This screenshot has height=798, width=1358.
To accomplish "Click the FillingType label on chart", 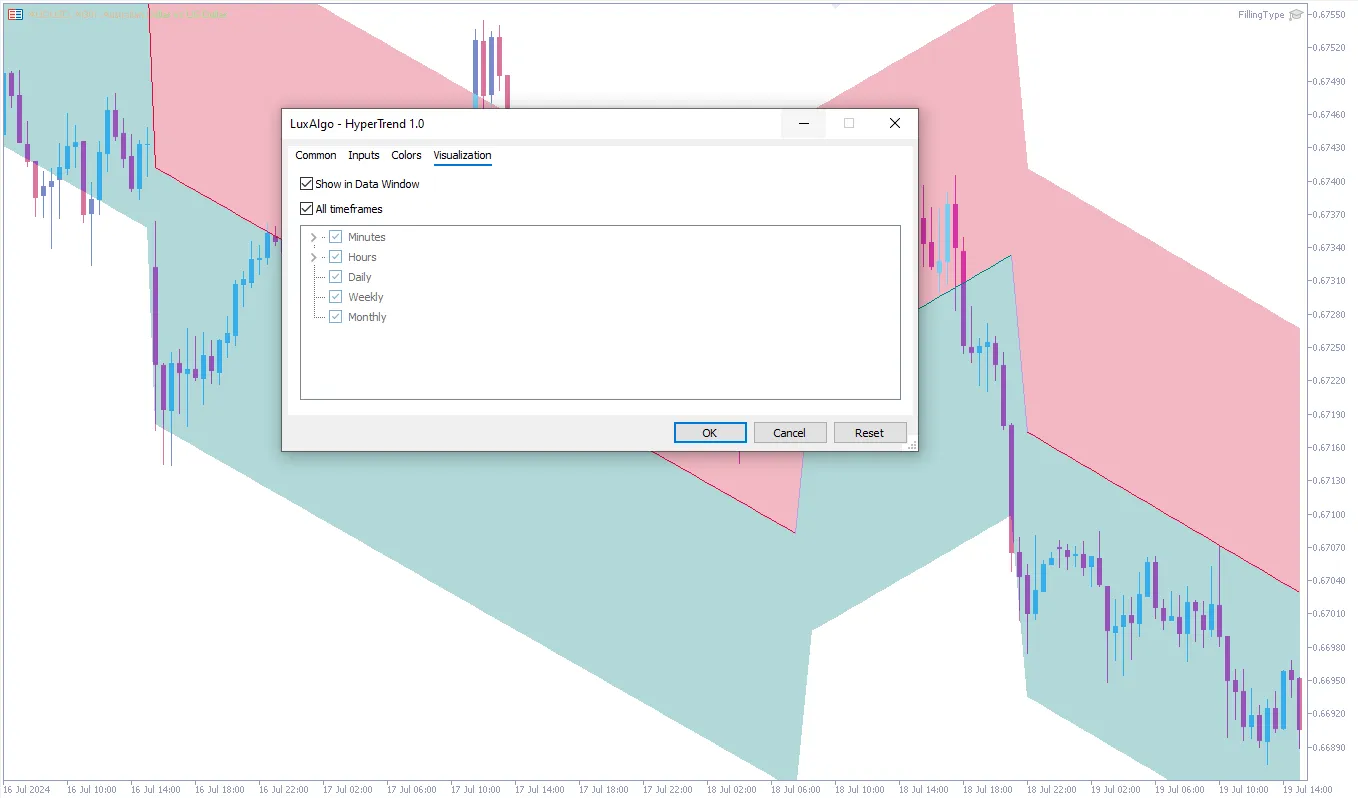I will point(1261,15).
